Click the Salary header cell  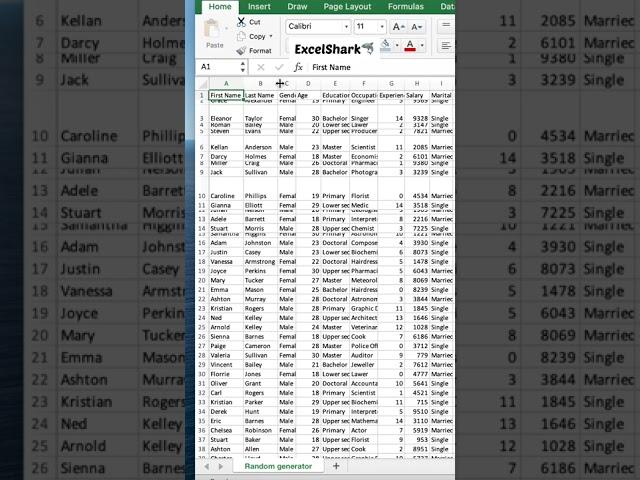(x=417, y=95)
